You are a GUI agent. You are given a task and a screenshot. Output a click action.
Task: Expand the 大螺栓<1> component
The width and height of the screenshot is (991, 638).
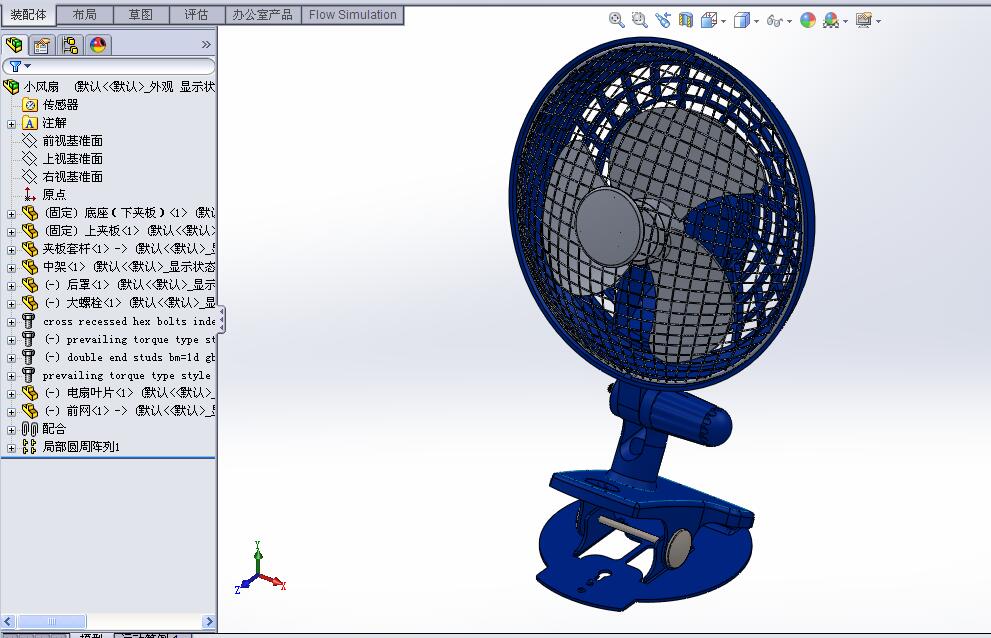pyautogui.click(x=11, y=304)
